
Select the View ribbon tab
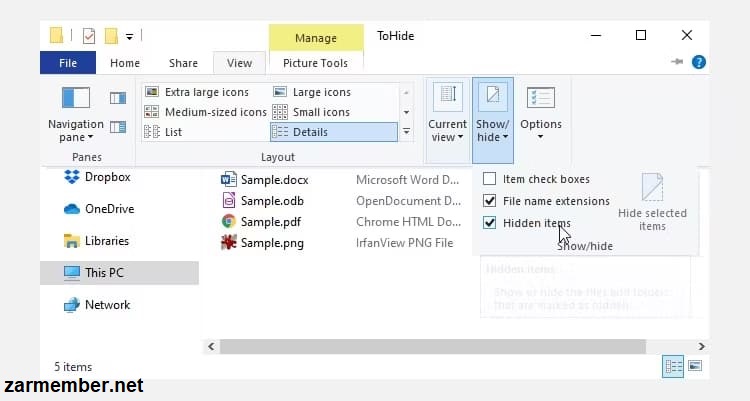pyautogui.click(x=239, y=63)
